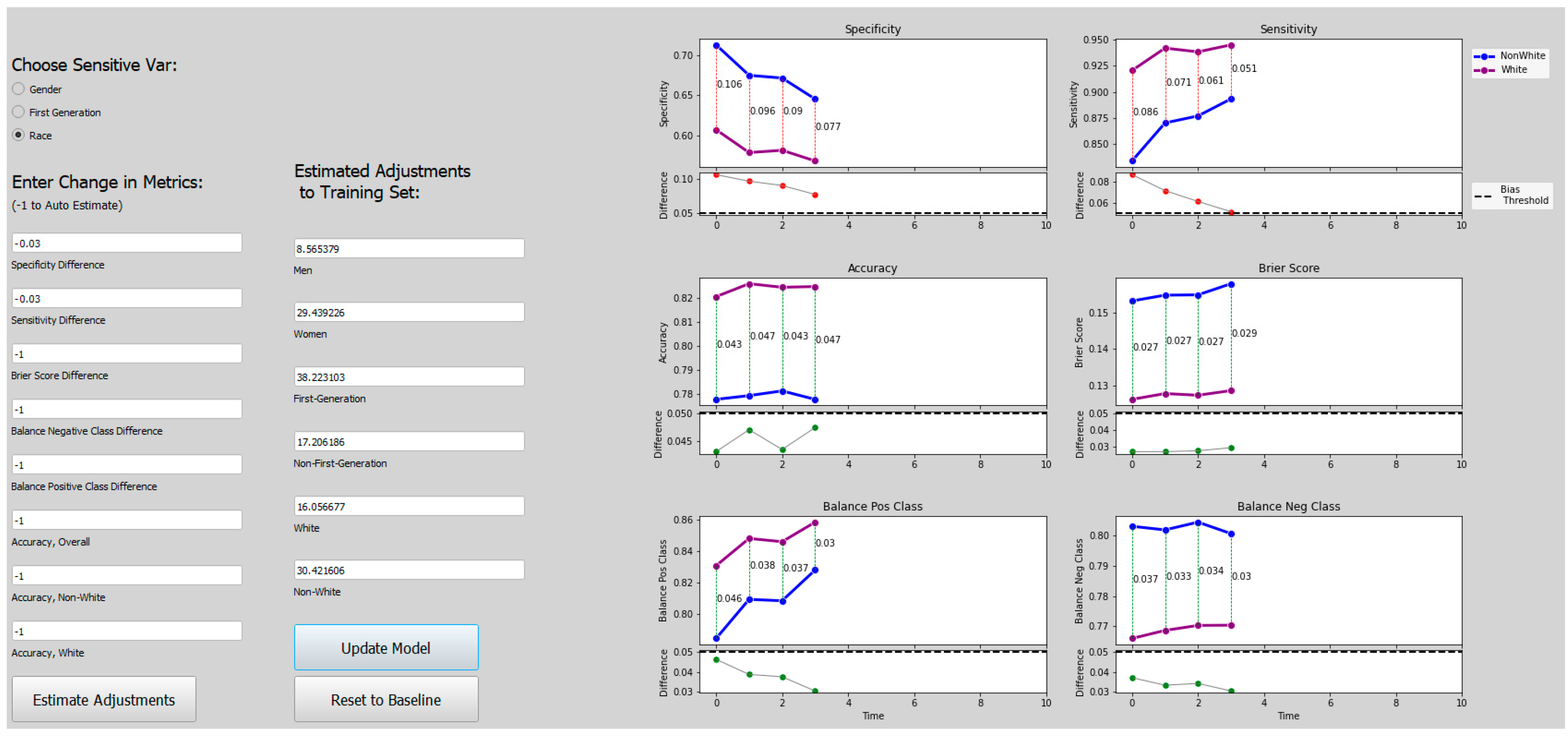Click the Sensitivity Difference input field
This screenshot has width=1568, height=741.
126,298
